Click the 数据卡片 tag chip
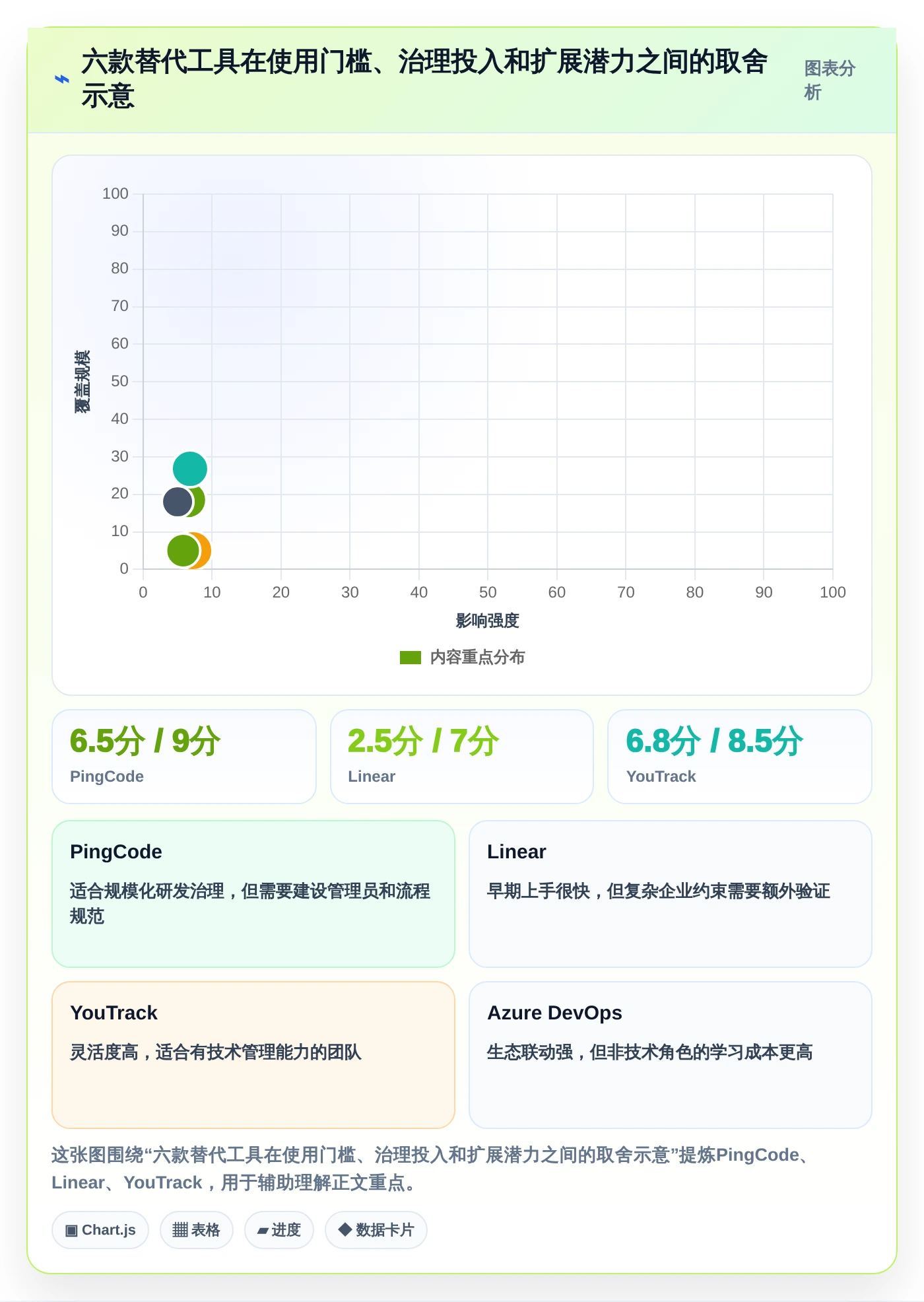This screenshot has width=924, height=1302. tap(376, 1230)
